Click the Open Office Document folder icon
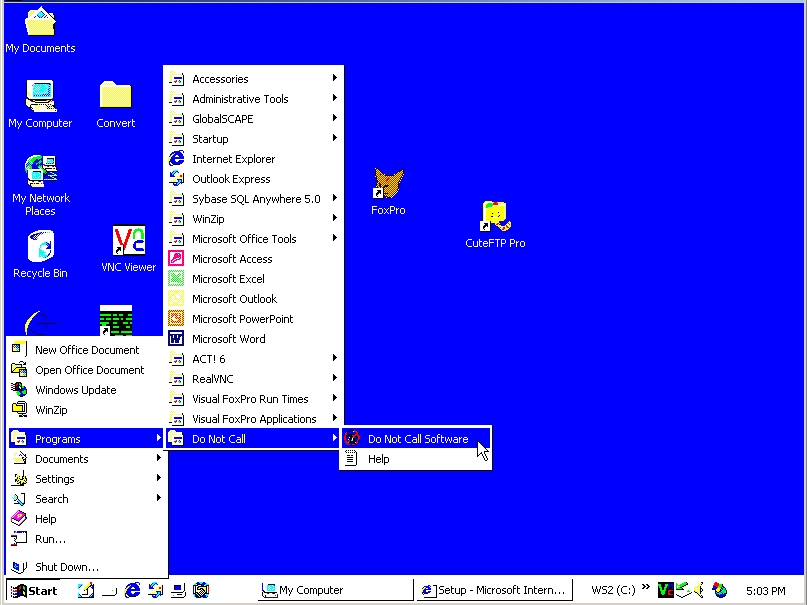Viewport: 807px width, 605px height. 19,369
